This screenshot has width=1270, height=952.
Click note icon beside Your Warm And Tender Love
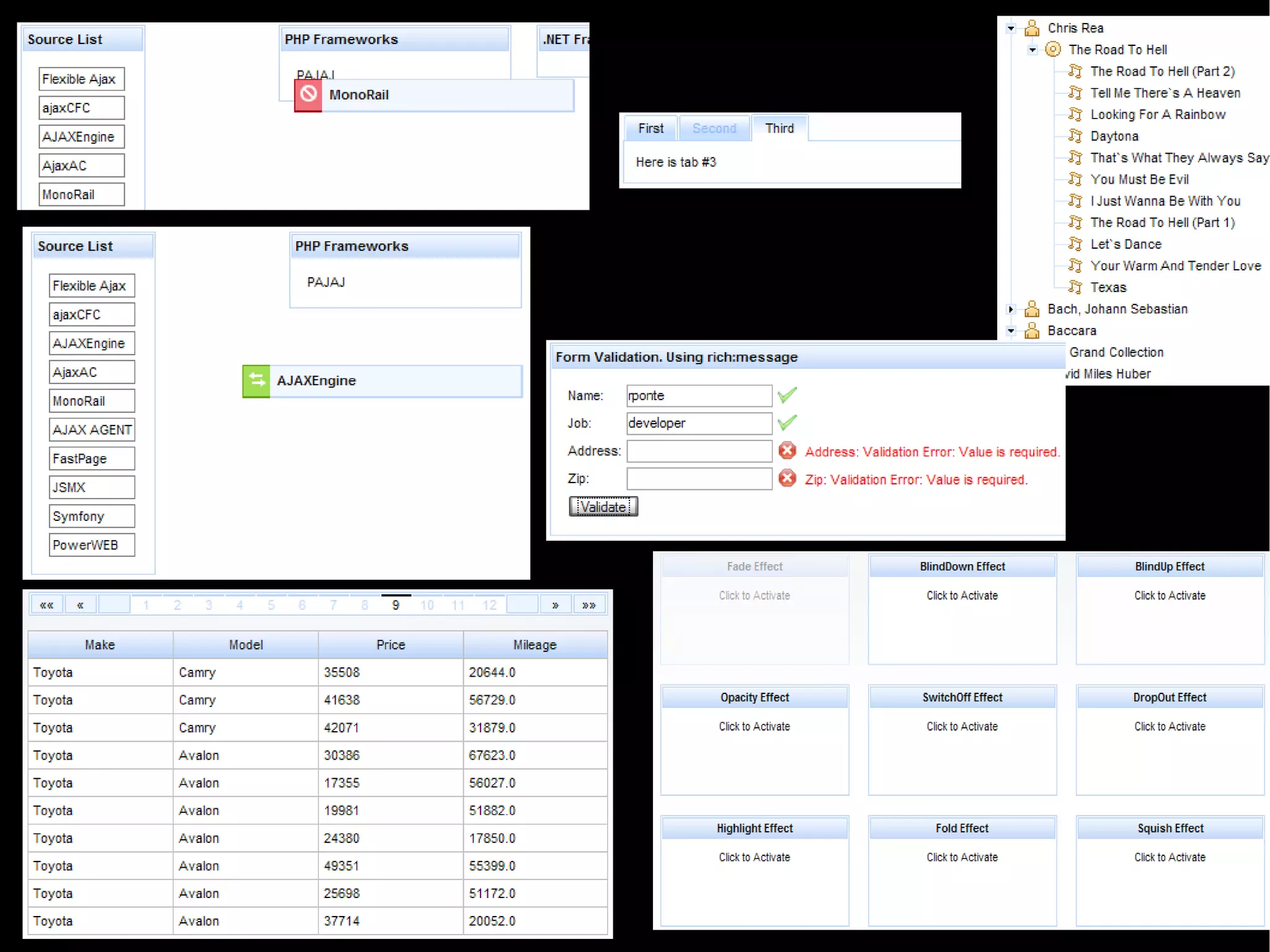pyautogui.click(x=1075, y=265)
